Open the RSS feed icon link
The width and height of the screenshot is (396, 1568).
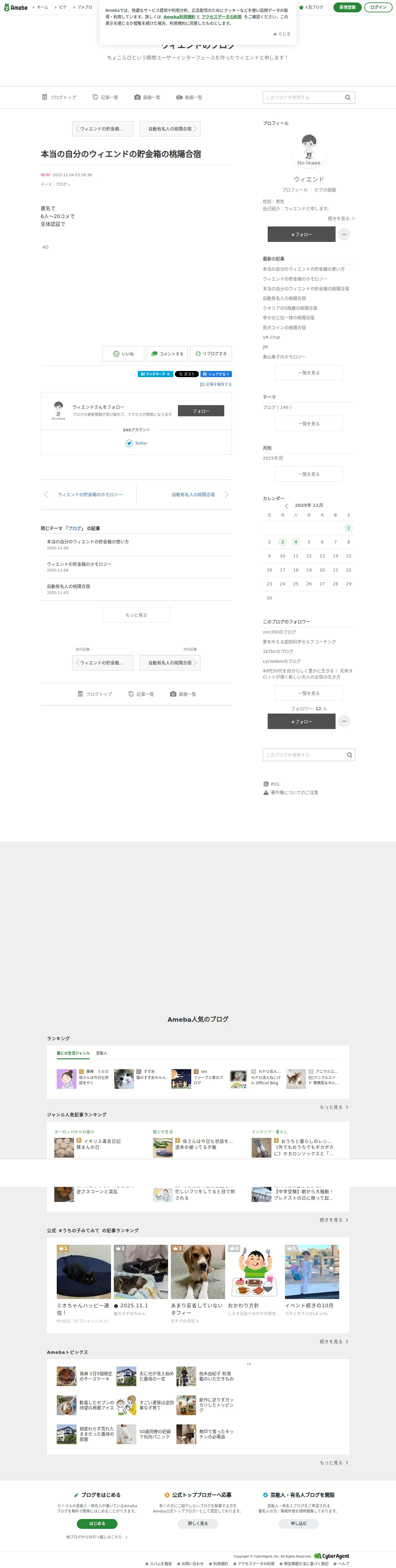(x=266, y=784)
